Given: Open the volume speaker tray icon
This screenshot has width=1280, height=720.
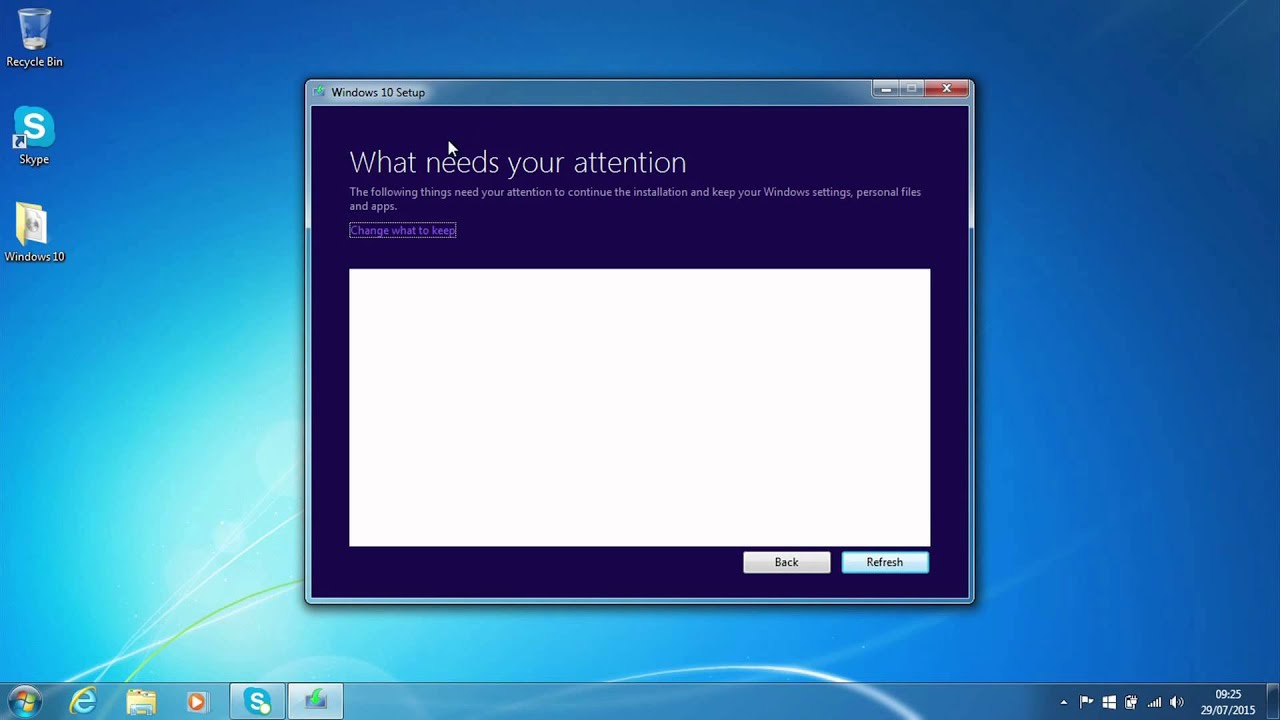Looking at the screenshot, I should [1177, 702].
